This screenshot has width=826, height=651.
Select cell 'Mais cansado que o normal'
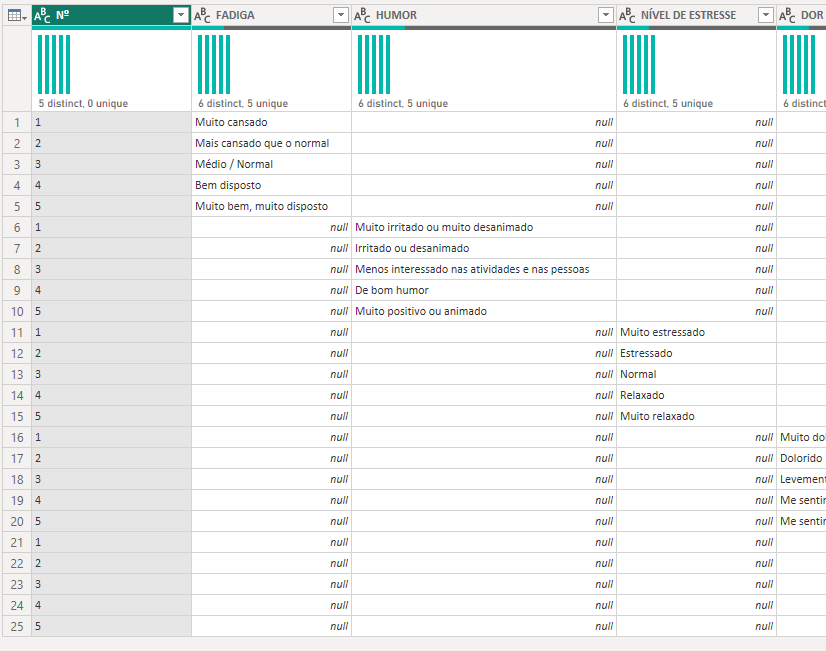click(271, 143)
